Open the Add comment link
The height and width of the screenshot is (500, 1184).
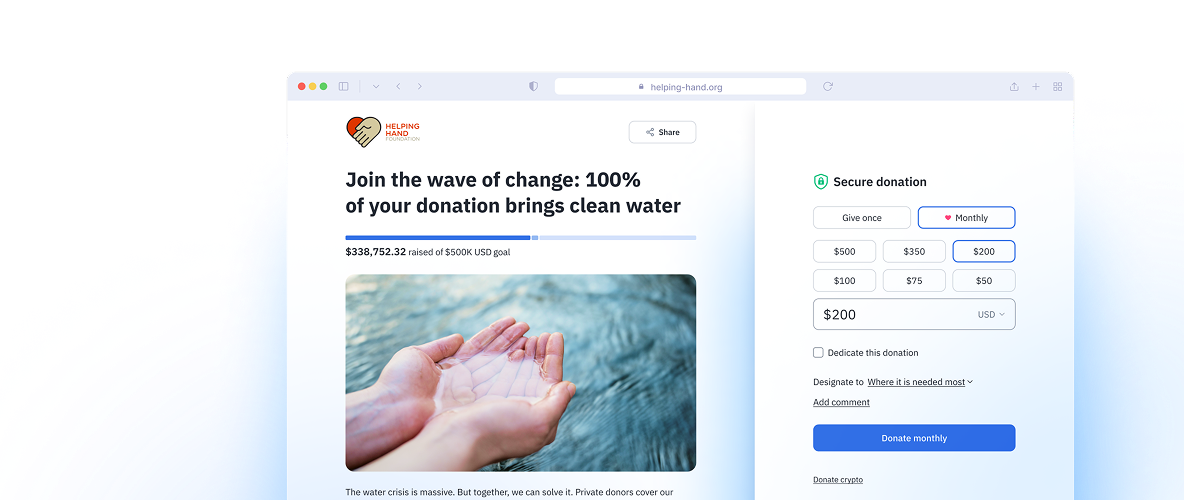click(841, 403)
